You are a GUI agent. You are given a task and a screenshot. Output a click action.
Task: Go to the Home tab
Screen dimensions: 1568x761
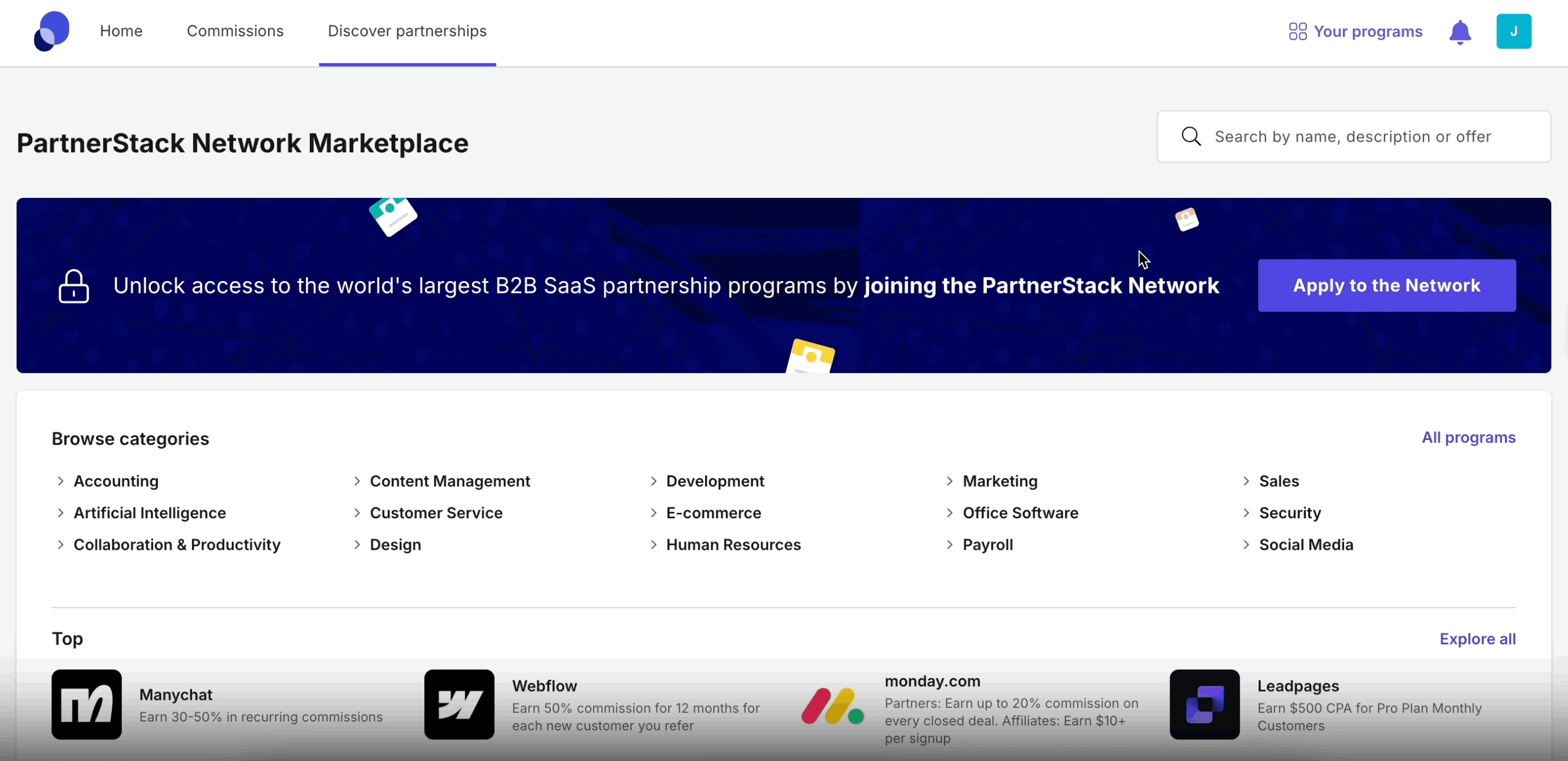tap(121, 31)
